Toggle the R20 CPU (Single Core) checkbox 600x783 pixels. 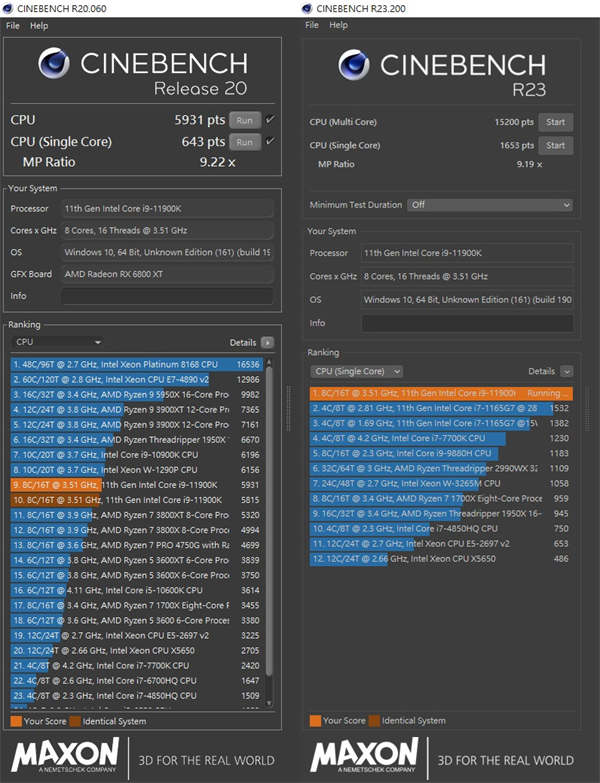coord(270,141)
